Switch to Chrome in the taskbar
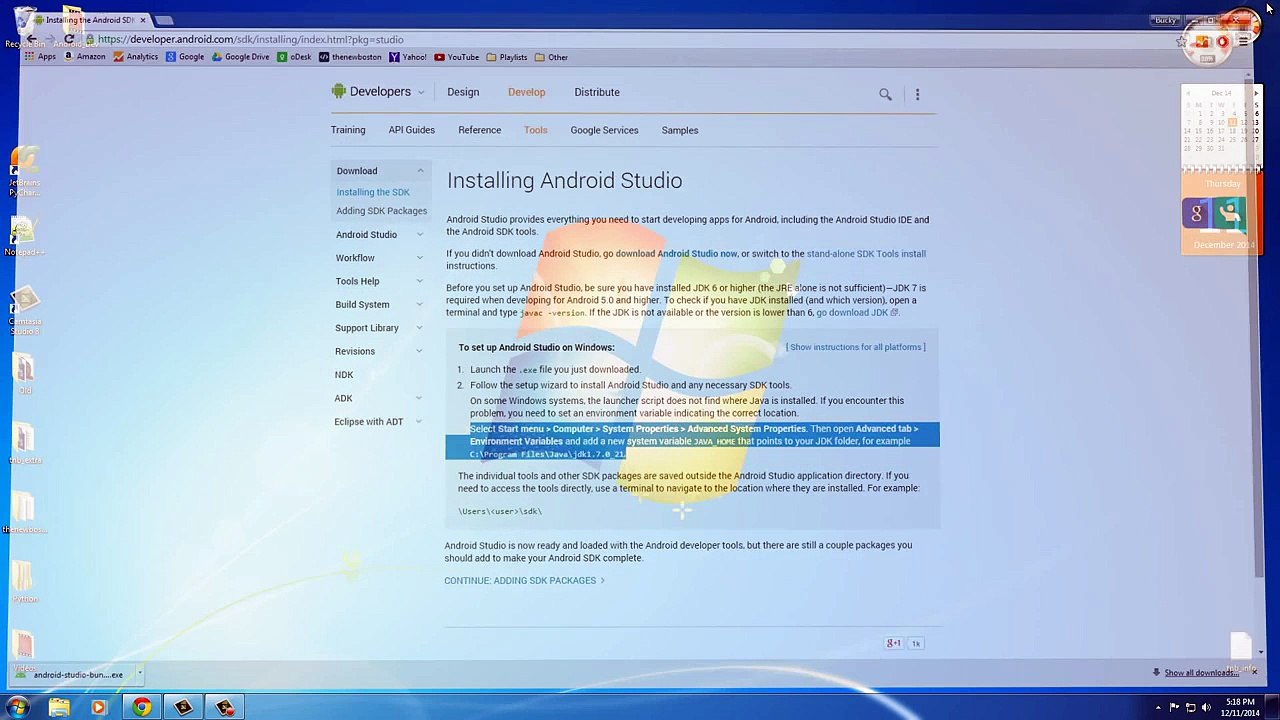This screenshot has height=720, width=1280. (141, 708)
